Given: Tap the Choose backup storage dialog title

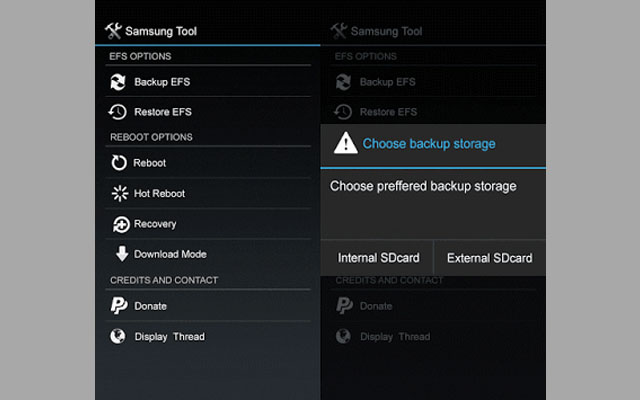Looking at the screenshot, I should click(429, 144).
